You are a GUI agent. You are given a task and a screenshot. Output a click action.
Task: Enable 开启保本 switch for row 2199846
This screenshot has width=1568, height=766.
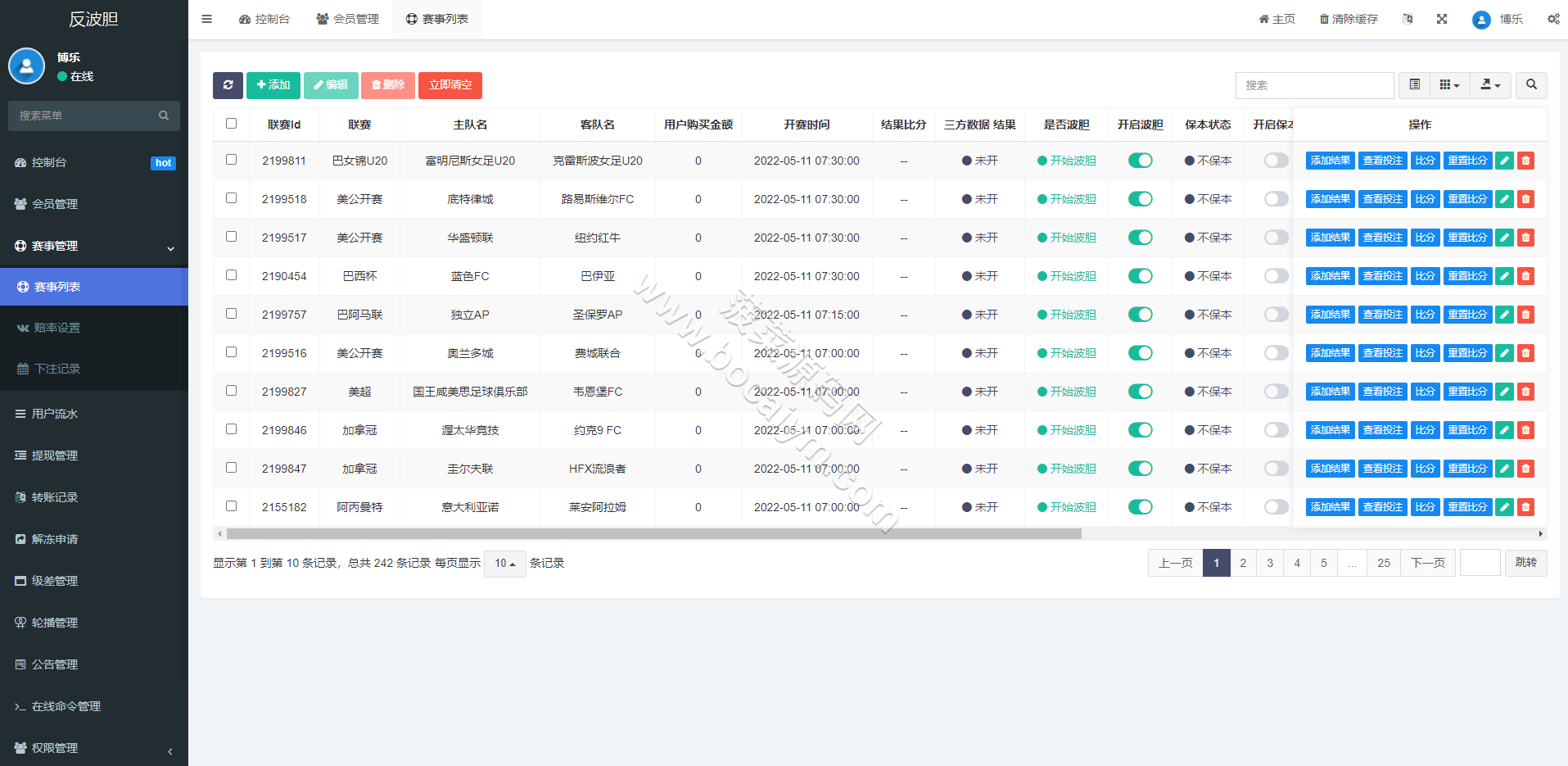[1276, 430]
